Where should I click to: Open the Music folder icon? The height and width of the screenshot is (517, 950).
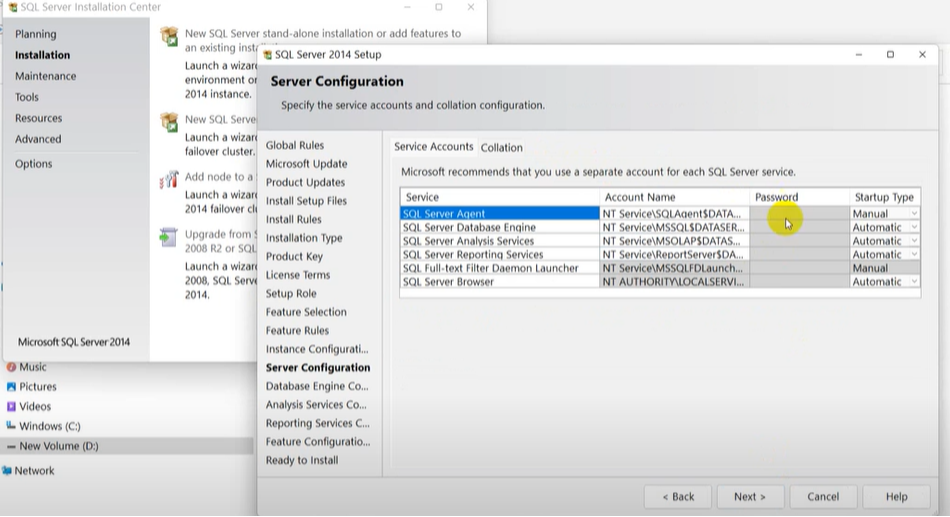(11, 367)
